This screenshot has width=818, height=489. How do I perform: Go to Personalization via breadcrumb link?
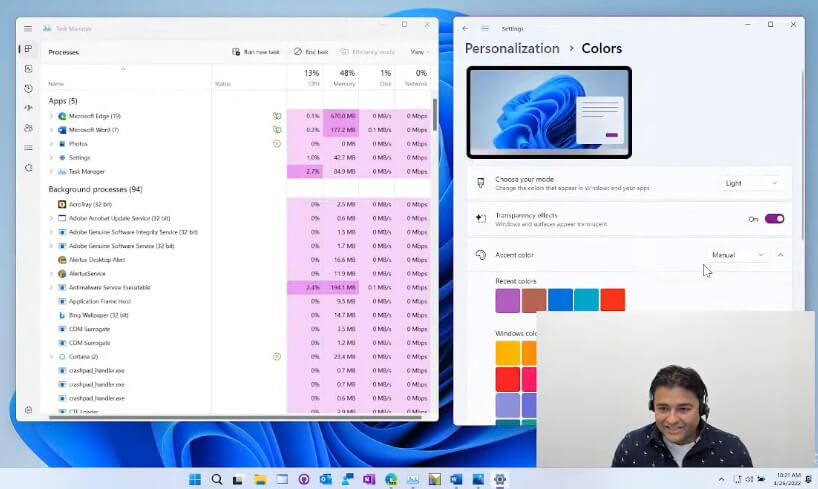pos(512,49)
